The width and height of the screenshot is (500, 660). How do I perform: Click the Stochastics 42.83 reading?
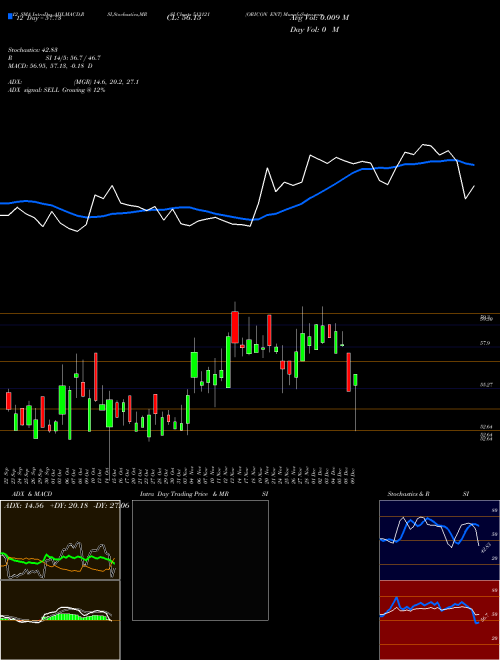pyautogui.click(x=32, y=50)
